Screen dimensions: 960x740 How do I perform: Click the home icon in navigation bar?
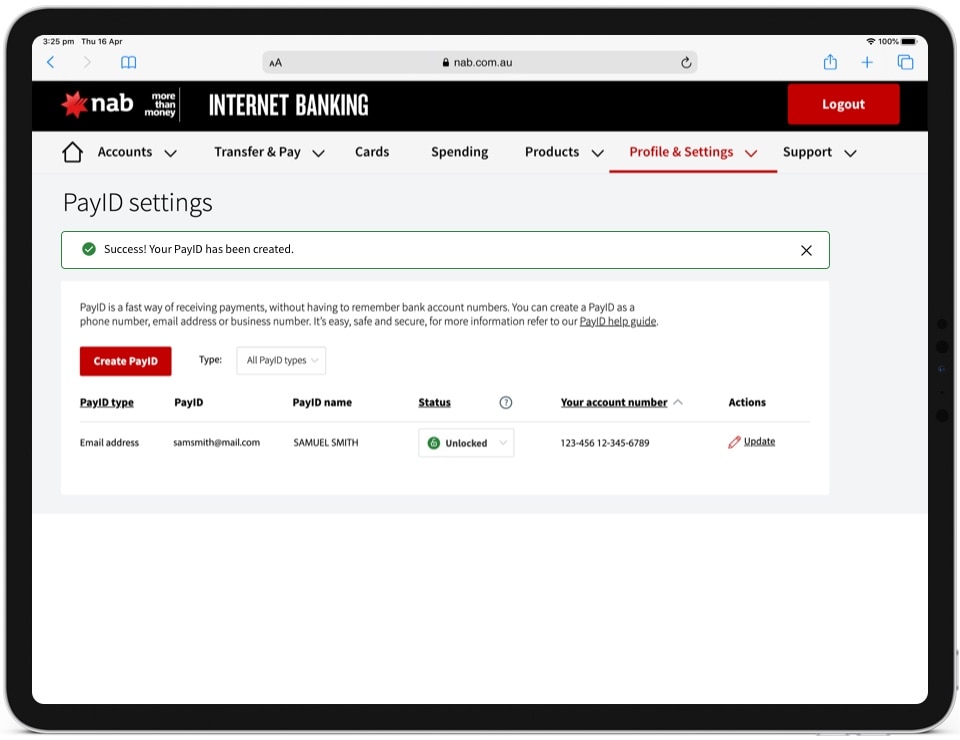click(72, 152)
